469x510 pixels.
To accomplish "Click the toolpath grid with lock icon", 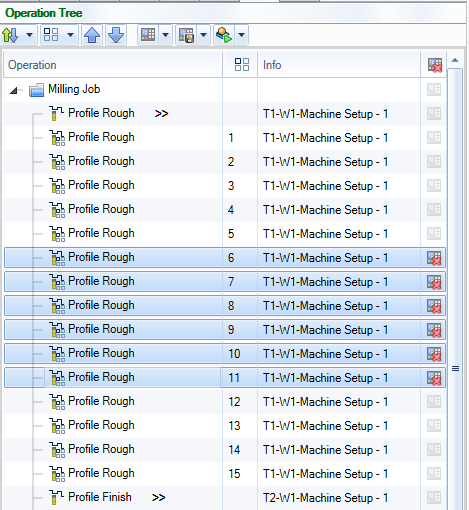I will point(186,35).
